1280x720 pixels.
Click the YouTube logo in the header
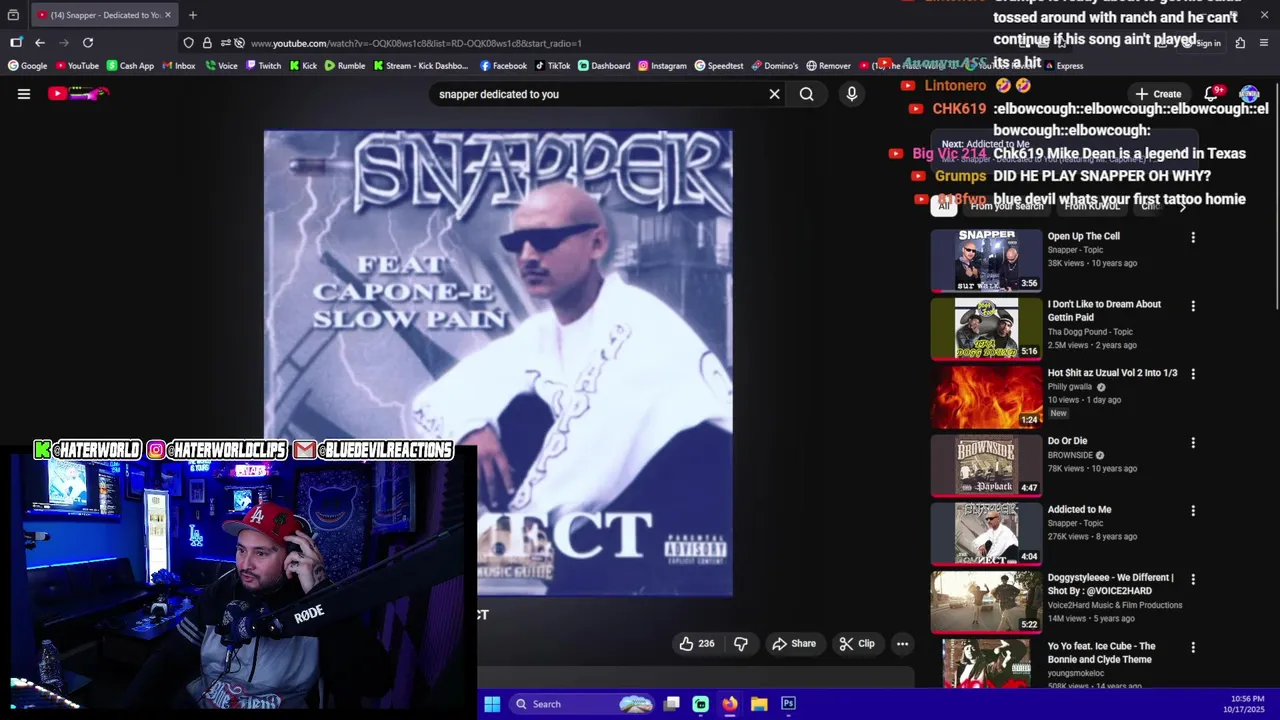coord(78,94)
